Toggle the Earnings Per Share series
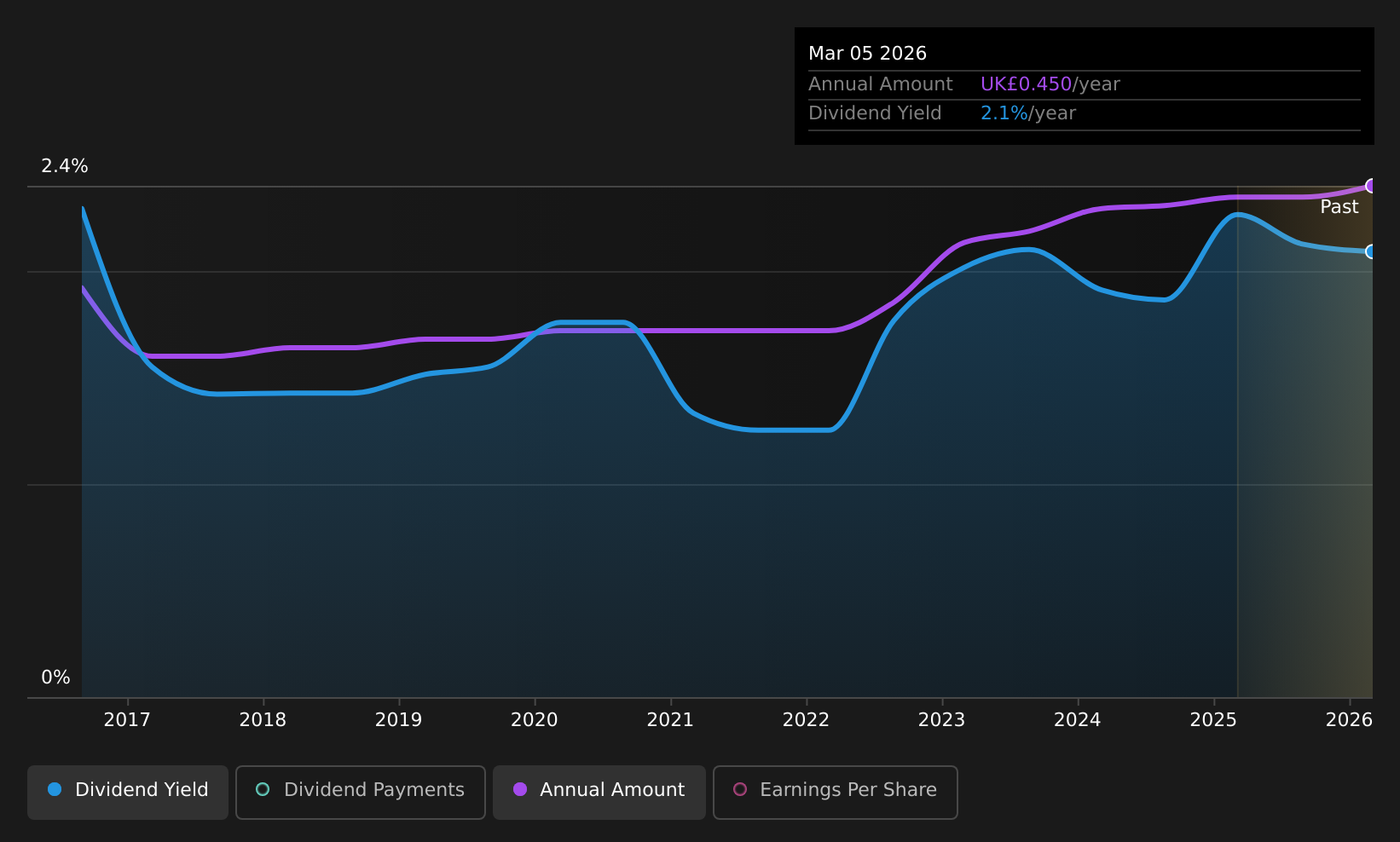The width and height of the screenshot is (1400, 842). [x=836, y=792]
